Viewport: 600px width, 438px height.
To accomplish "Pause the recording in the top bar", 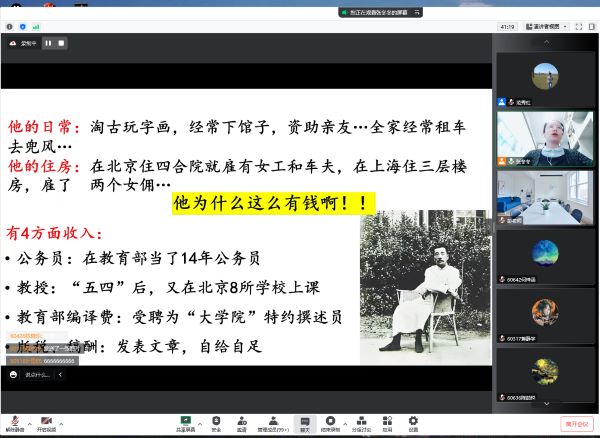I will (47, 42).
